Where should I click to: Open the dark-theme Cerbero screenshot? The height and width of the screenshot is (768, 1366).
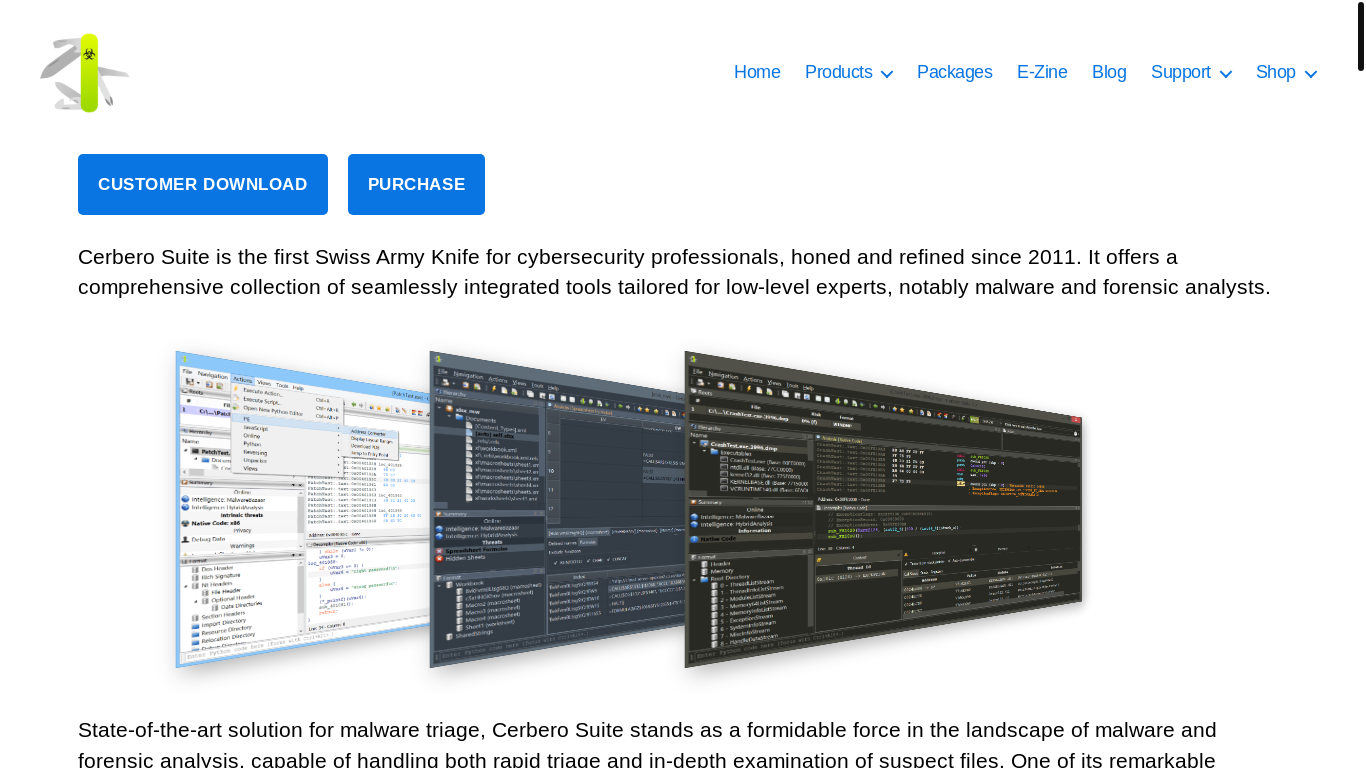(884, 510)
